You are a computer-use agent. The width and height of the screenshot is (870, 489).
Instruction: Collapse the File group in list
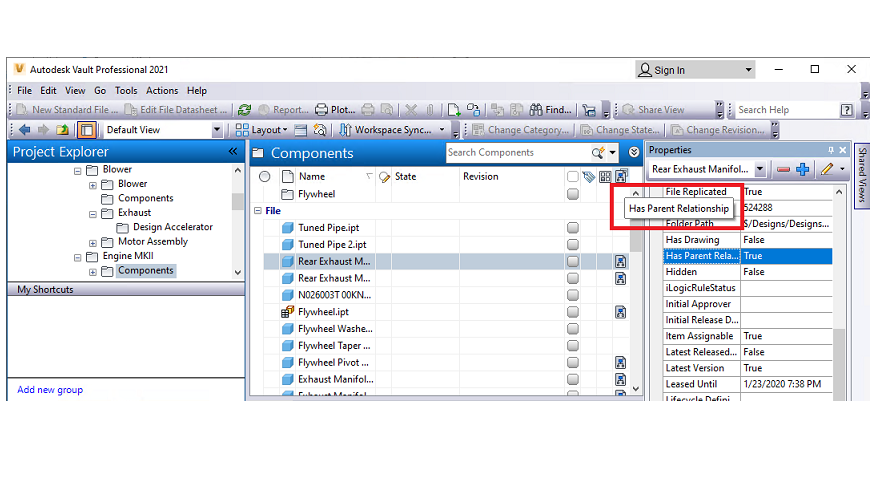(258, 211)
